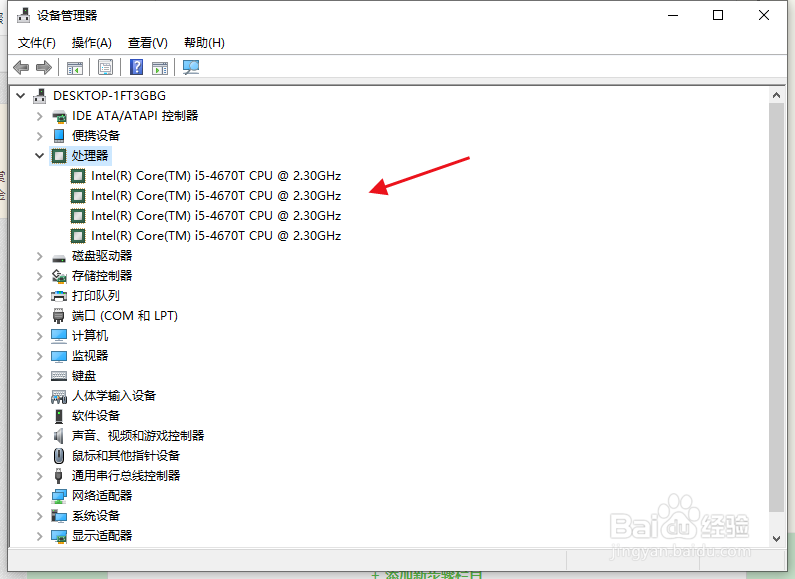Collapse the 处理器 node
The image size is (795, 579).
click(x=39, y=156)
